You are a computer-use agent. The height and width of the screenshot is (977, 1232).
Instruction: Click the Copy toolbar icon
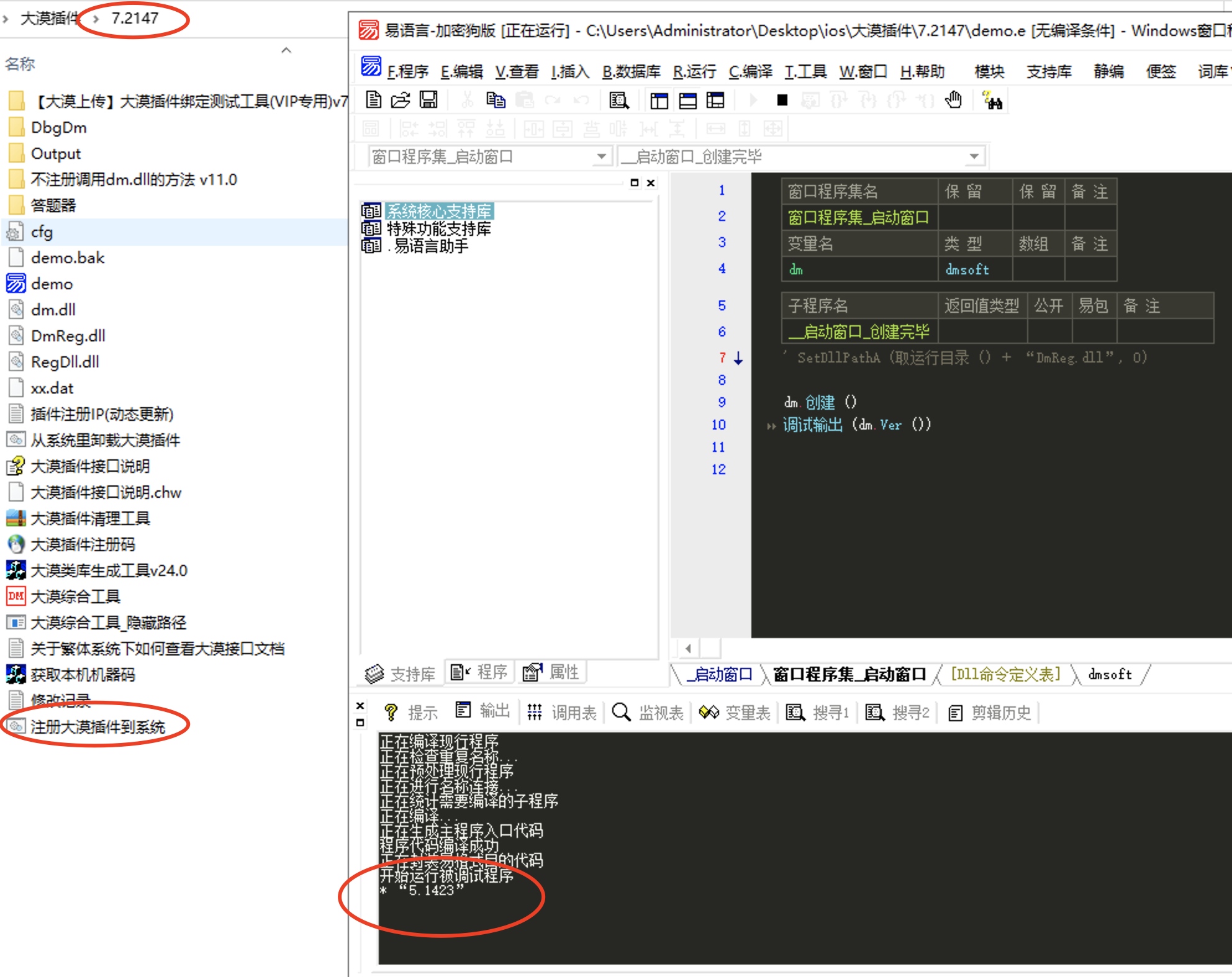496,100
